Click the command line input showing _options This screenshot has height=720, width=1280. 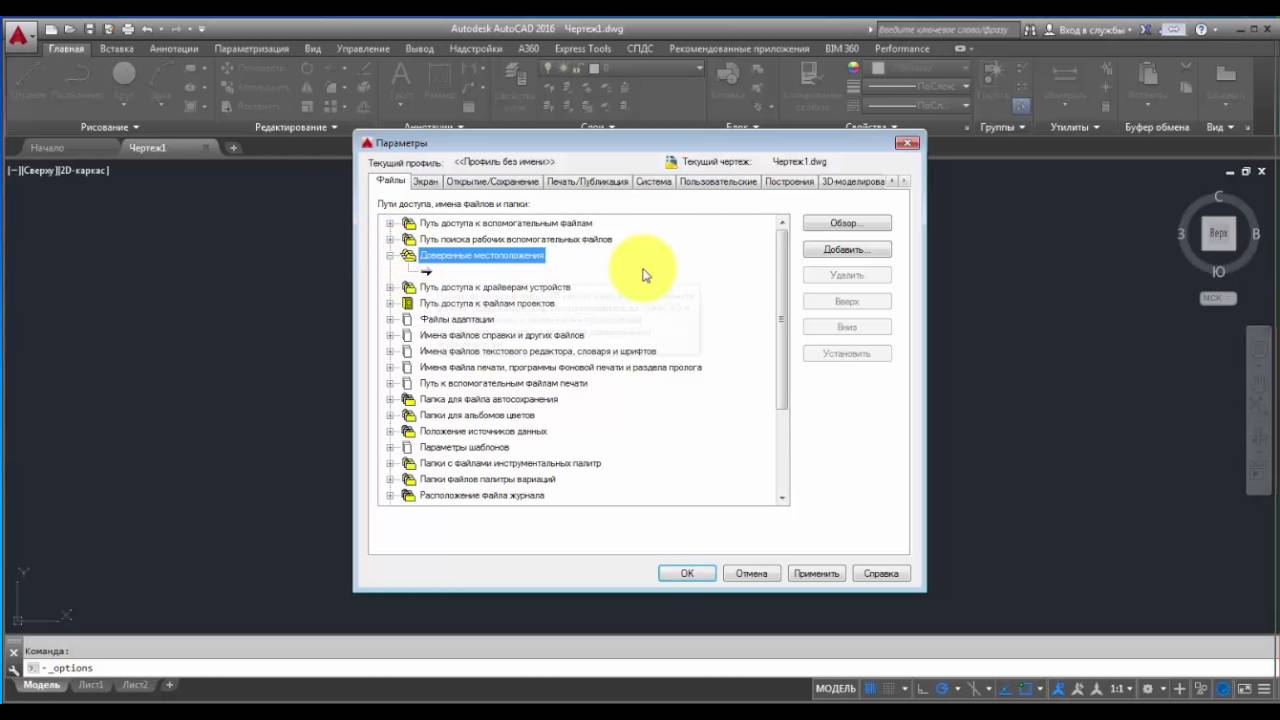coord(650,668)
